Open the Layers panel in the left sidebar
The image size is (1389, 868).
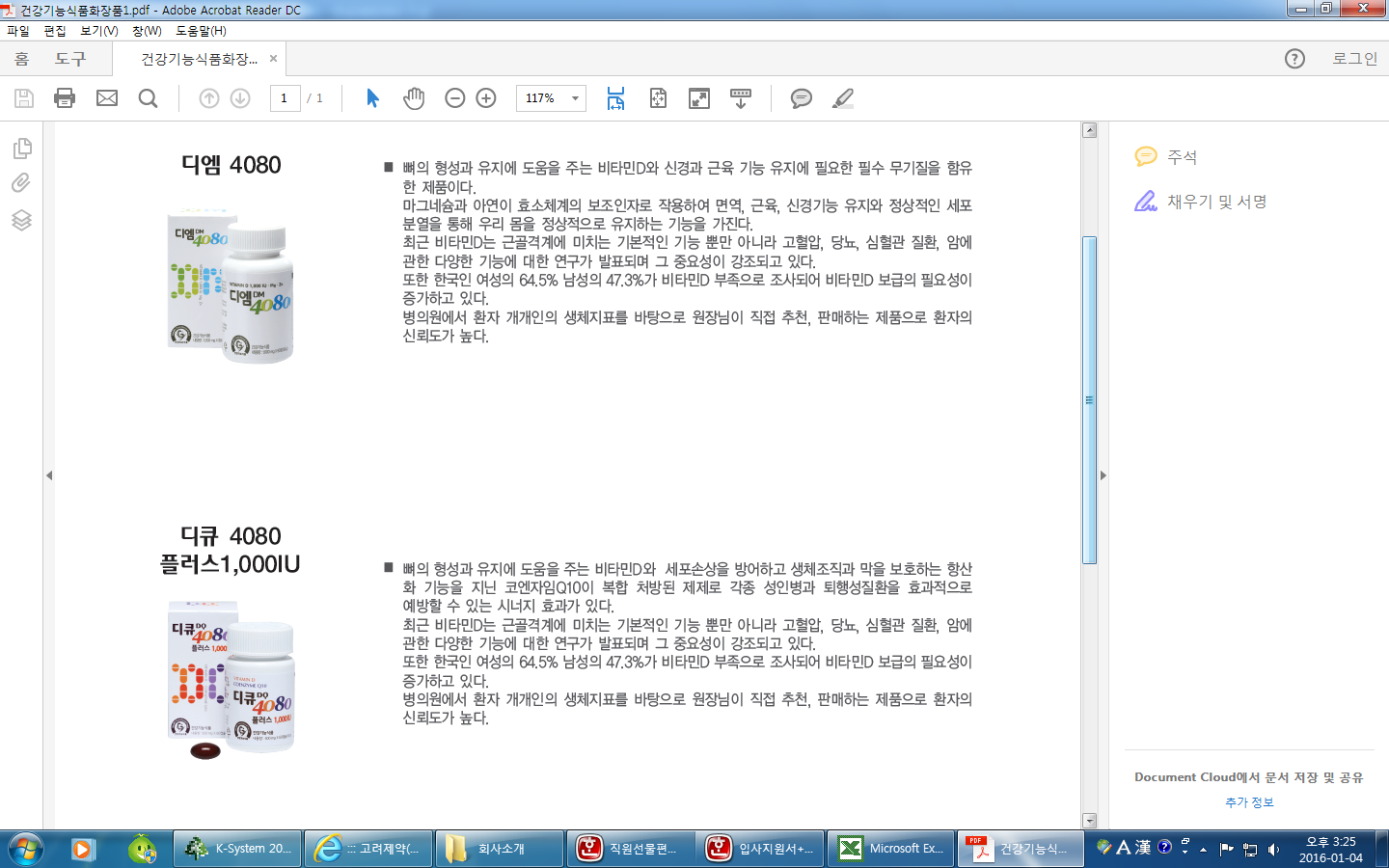[21, 220]
